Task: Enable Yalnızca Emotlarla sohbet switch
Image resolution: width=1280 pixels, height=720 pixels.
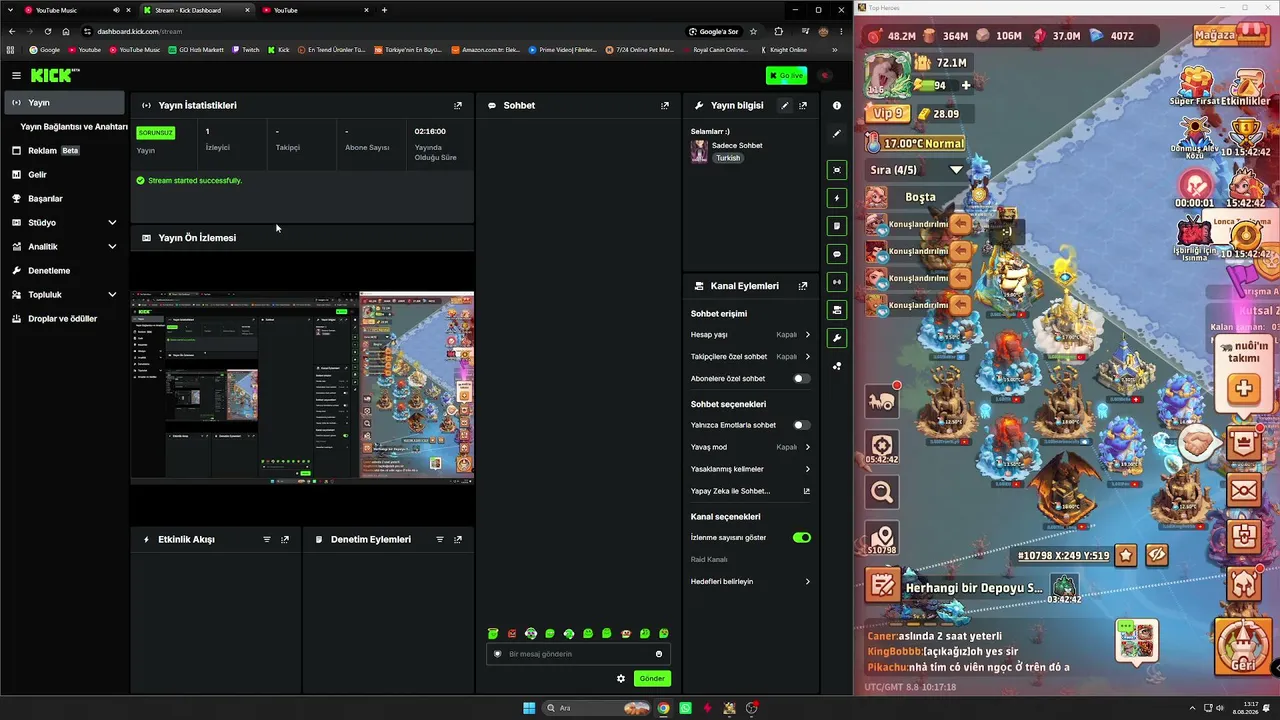Action: tap(801, 425)
